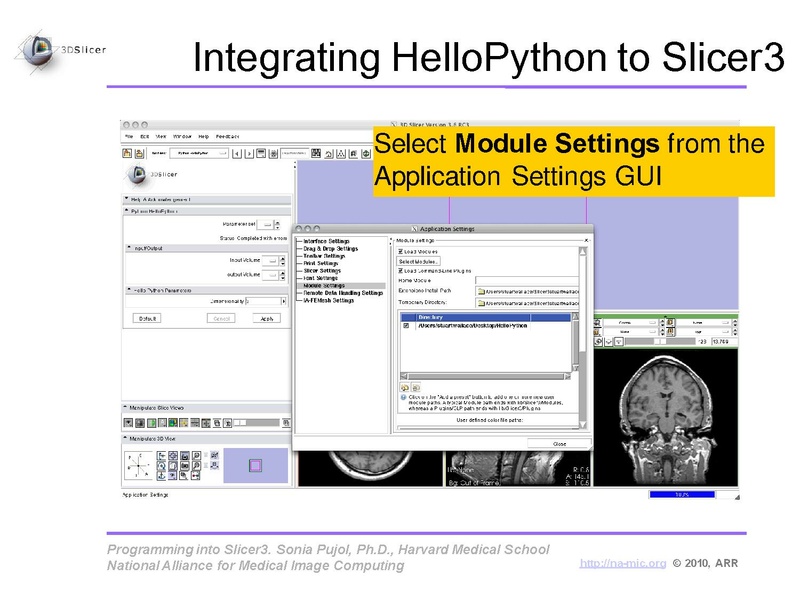This screenshot has width=800, height=600.
Task: Toggle the Load Modules checkbox
Action: click(401, 252)
